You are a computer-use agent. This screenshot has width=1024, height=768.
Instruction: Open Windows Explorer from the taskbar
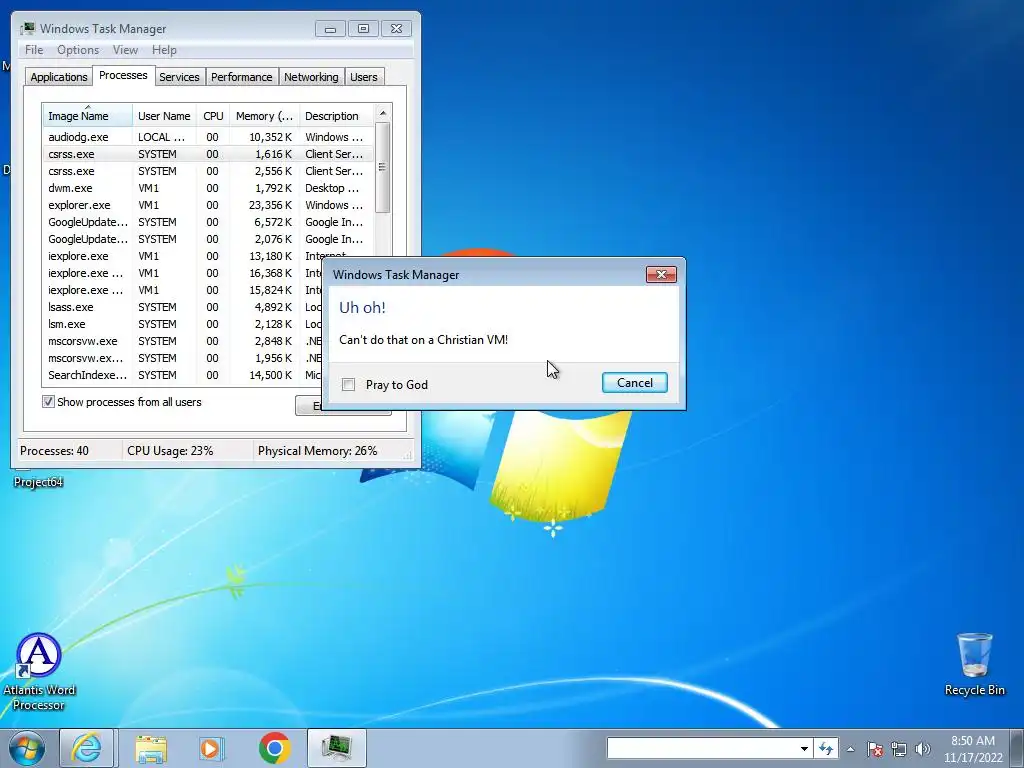(151, 748)
